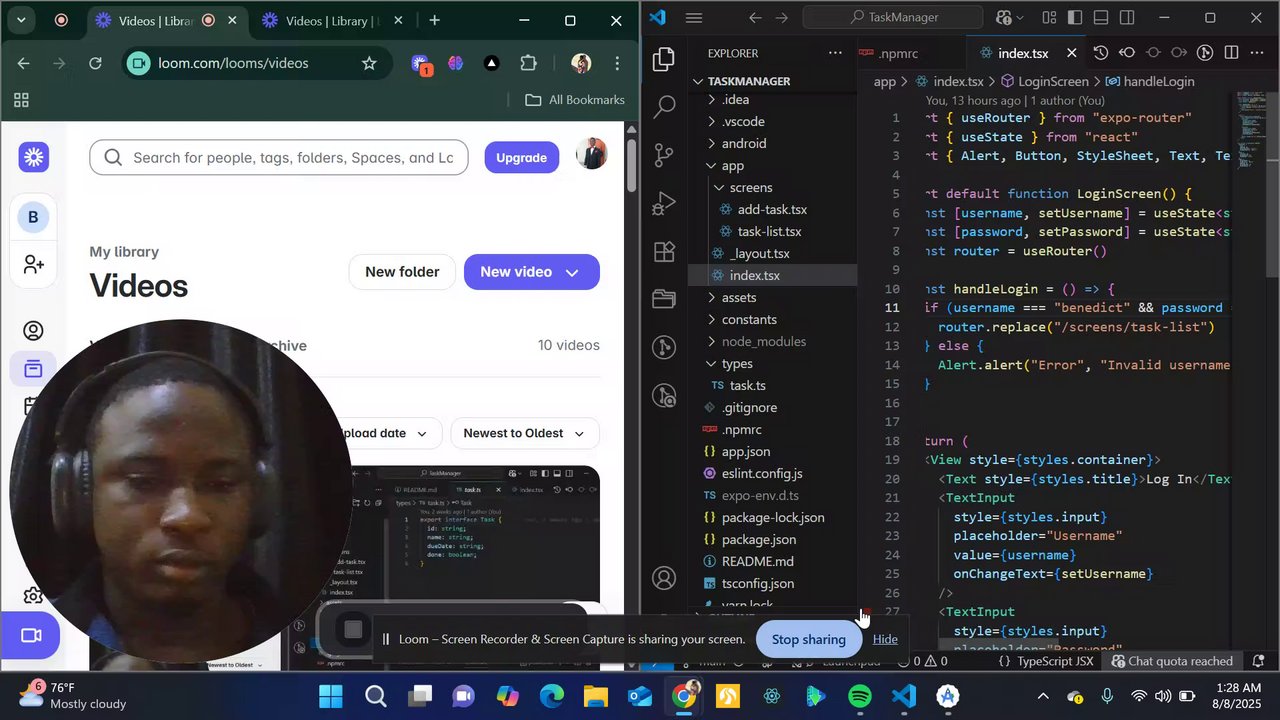
Task: Open Run and Debug view in VS Code
Action: 664,204
